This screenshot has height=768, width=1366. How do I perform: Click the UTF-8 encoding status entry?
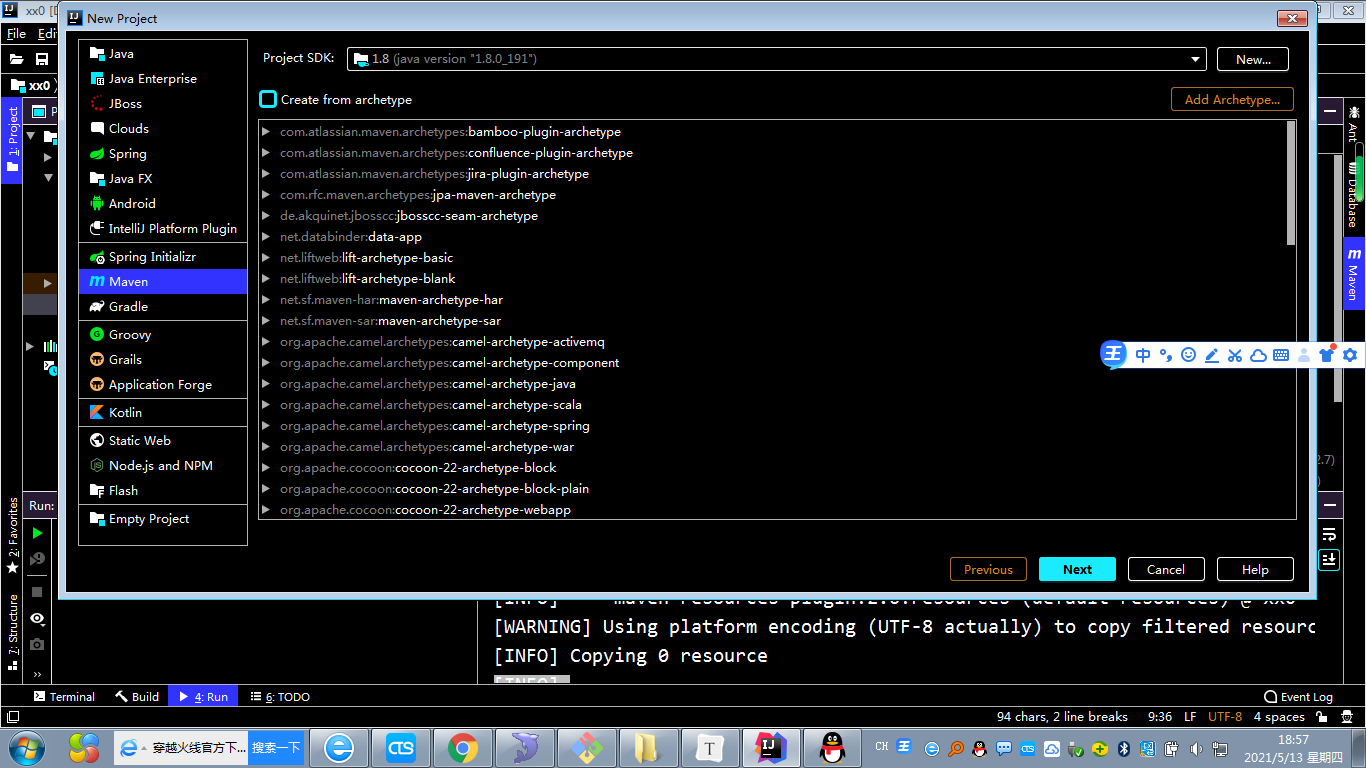pyautogui.click(x=1225, y=716)
